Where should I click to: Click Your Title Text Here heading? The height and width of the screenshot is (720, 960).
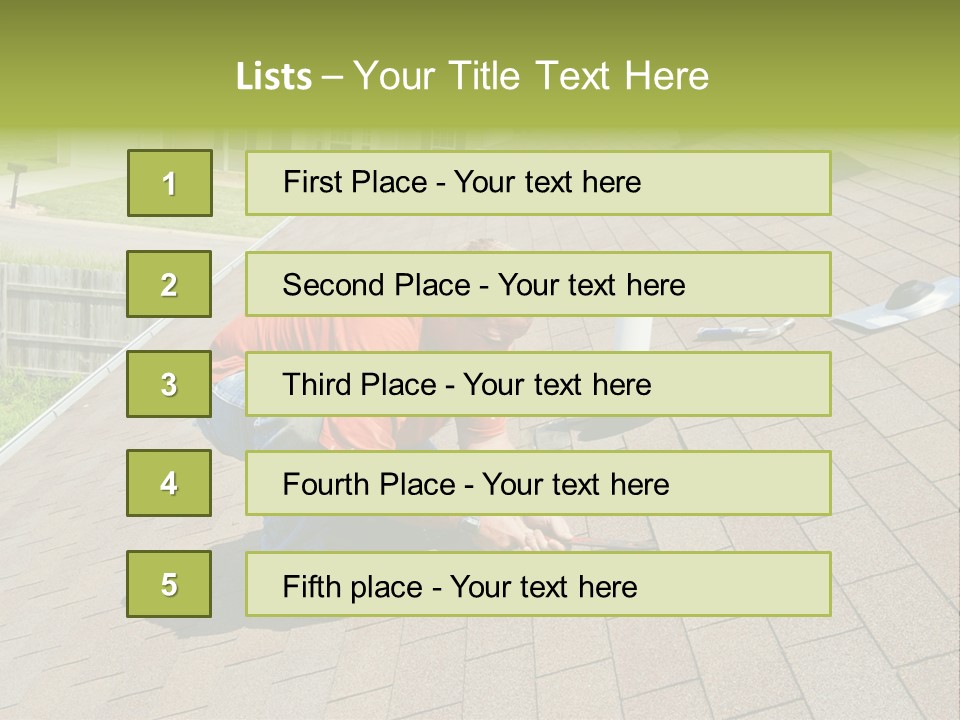(x=531, y=76)
